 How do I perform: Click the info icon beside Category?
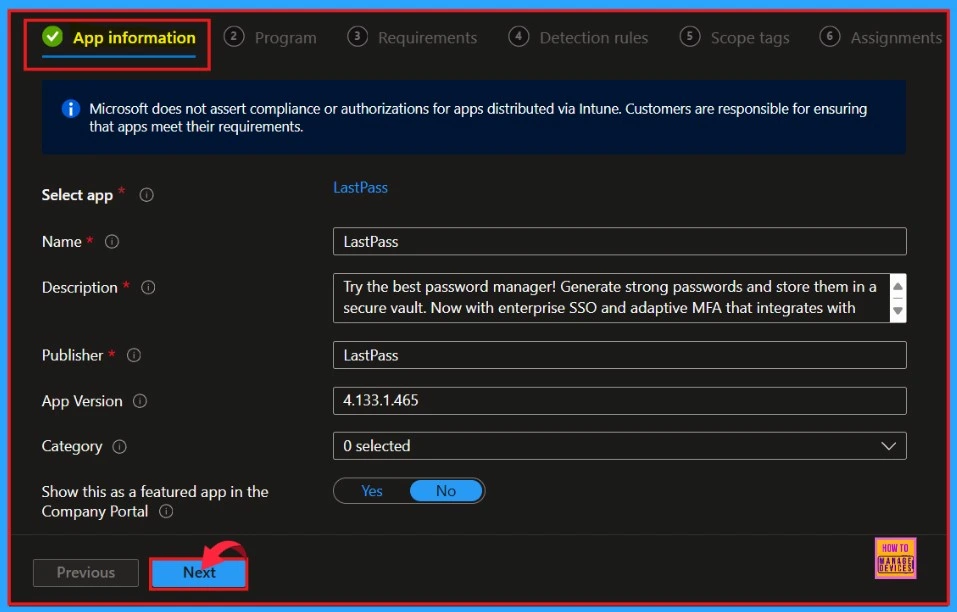120,447
